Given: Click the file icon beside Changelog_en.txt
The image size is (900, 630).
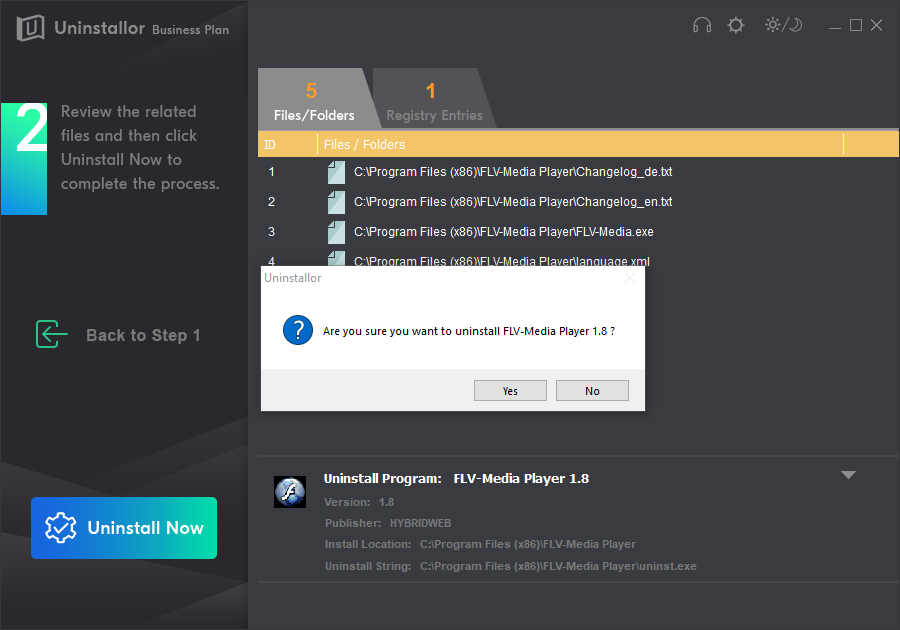Looking at the screenshot, I should point(336,202).
